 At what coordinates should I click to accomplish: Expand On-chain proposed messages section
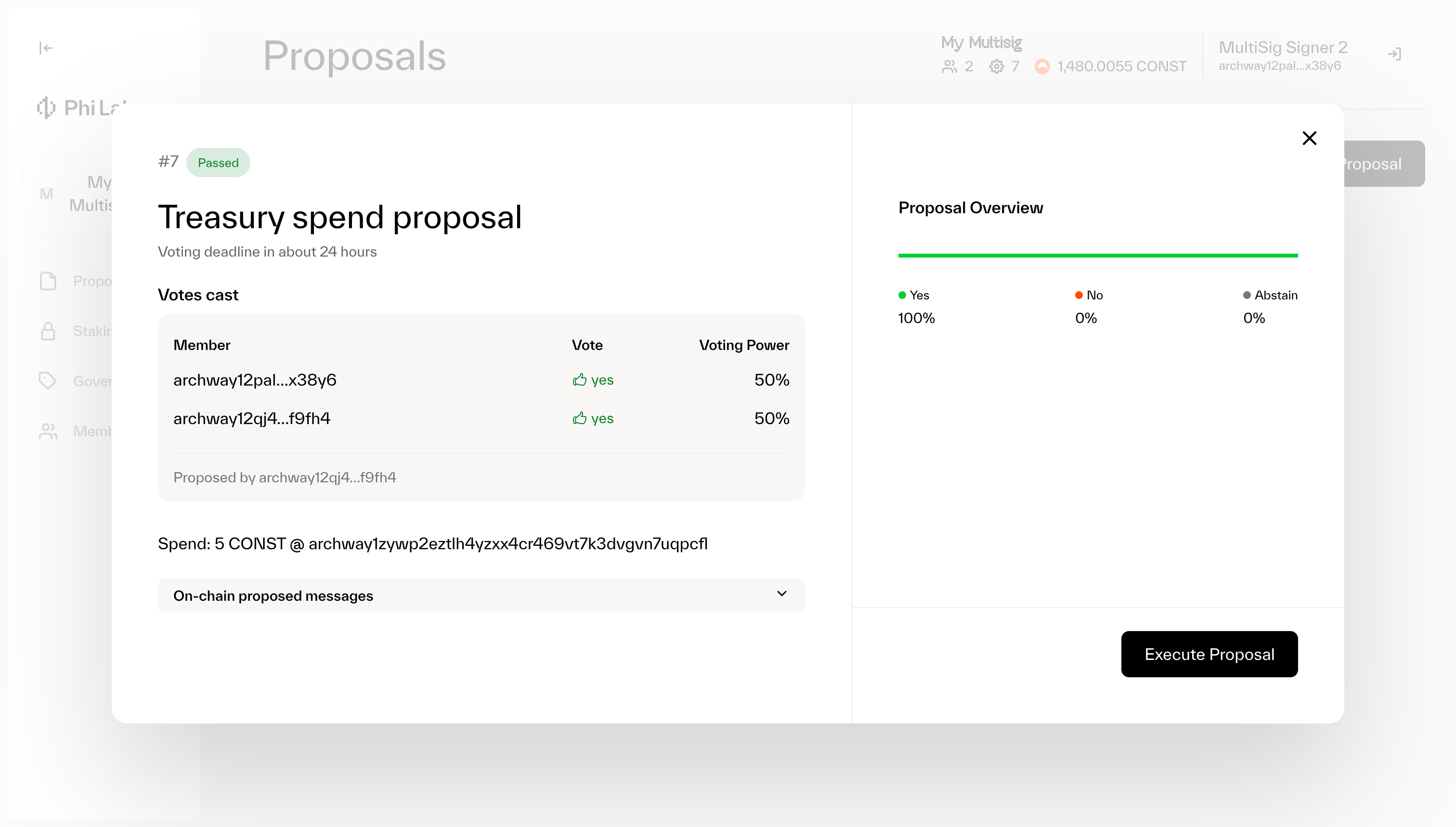273,595
